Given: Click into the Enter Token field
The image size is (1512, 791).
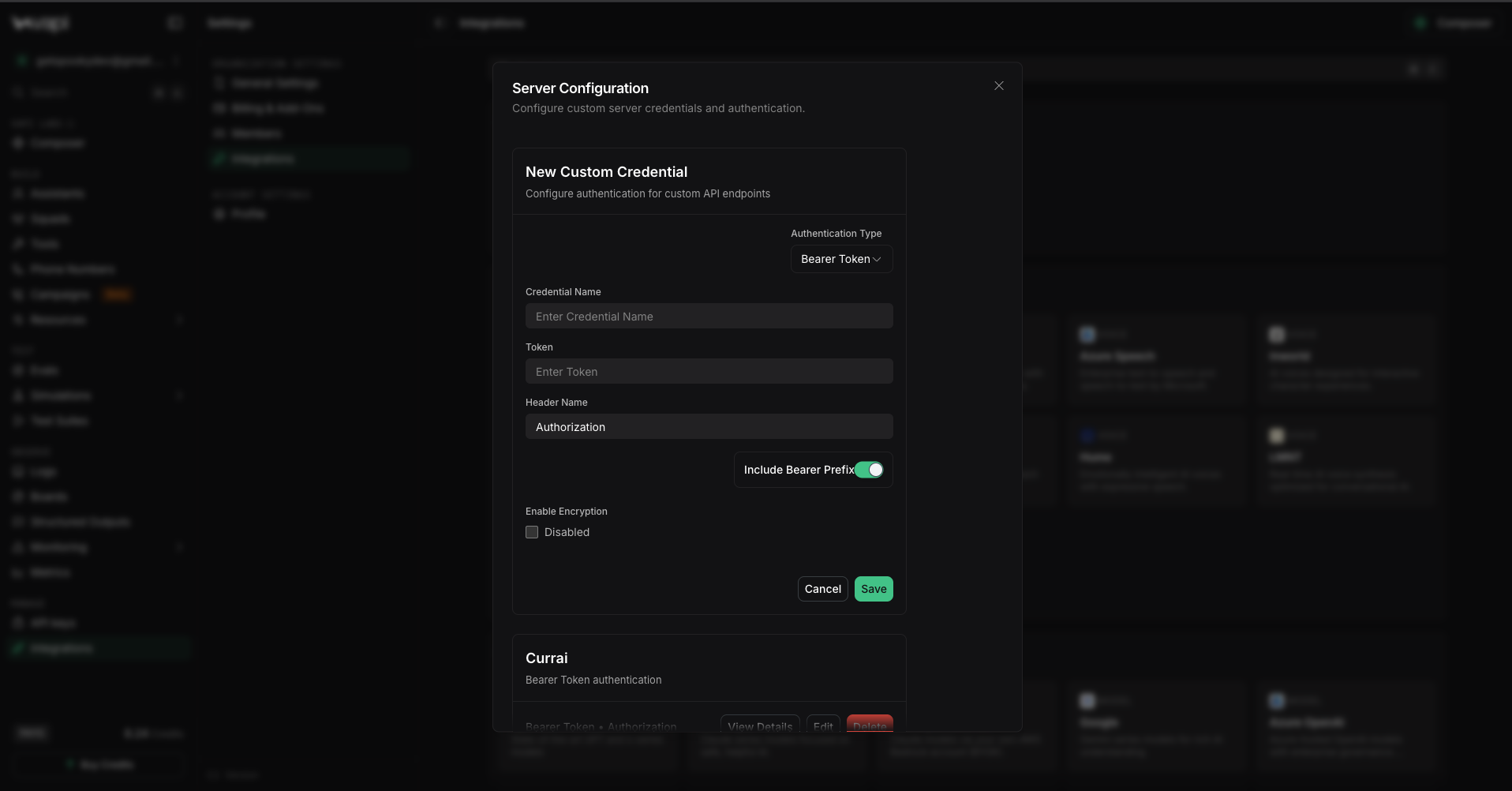Looking at the screenshot, I should 709,372.
